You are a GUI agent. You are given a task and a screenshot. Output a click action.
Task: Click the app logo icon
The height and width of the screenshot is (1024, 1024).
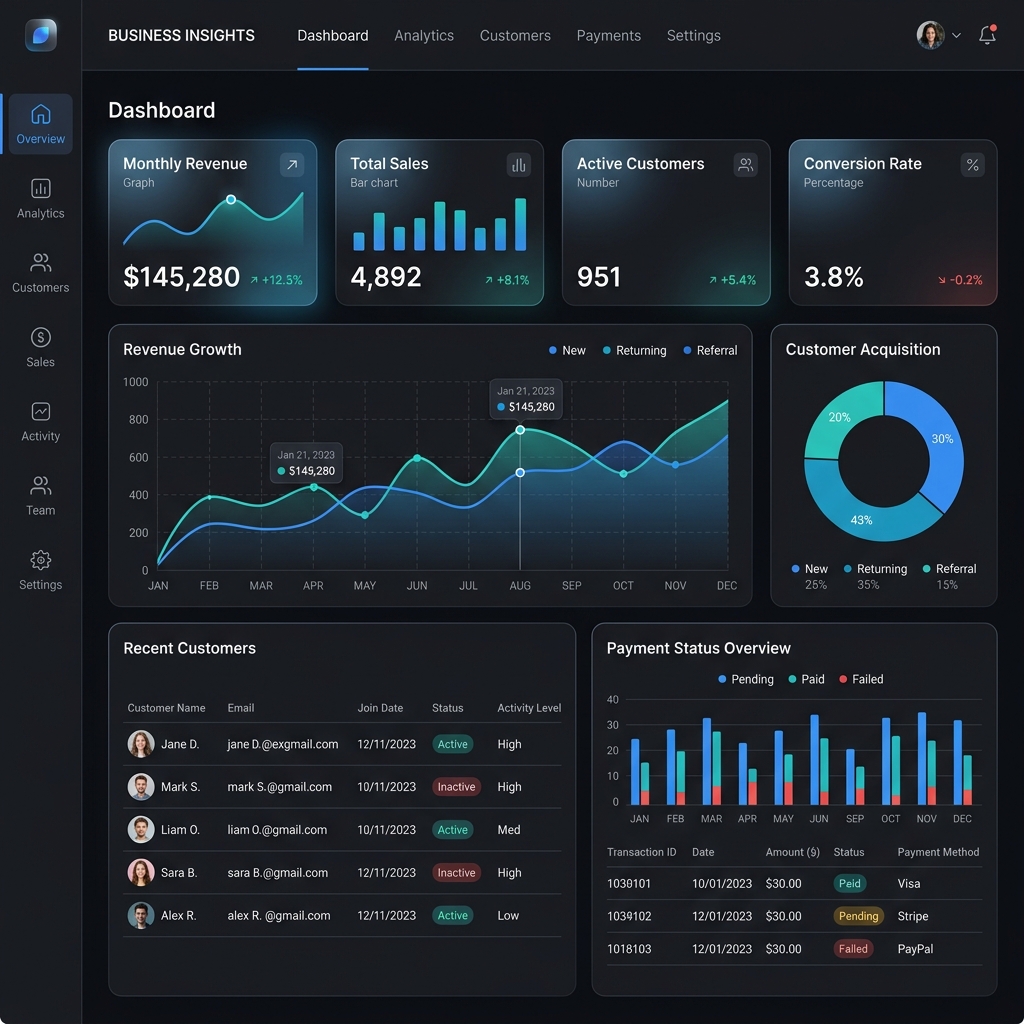click(x=40, y=35)
